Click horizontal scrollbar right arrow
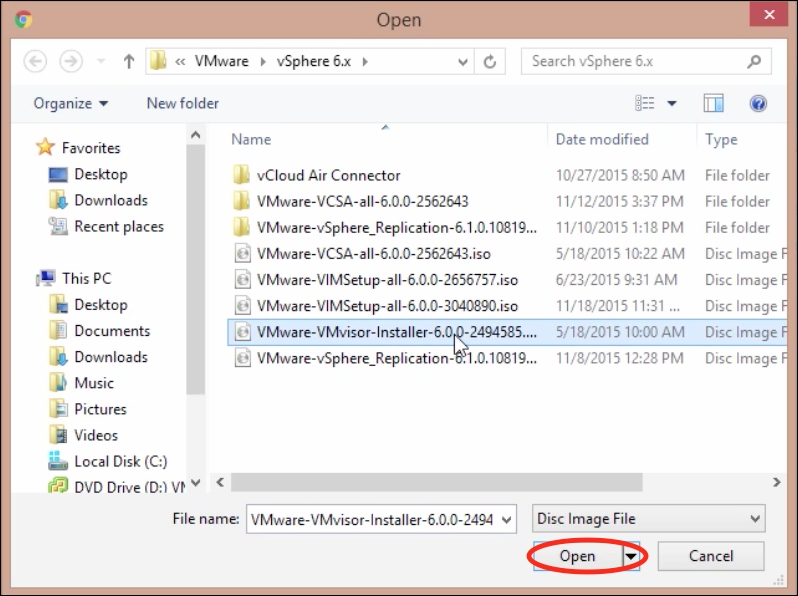798x596 pixels. point(777,482)
